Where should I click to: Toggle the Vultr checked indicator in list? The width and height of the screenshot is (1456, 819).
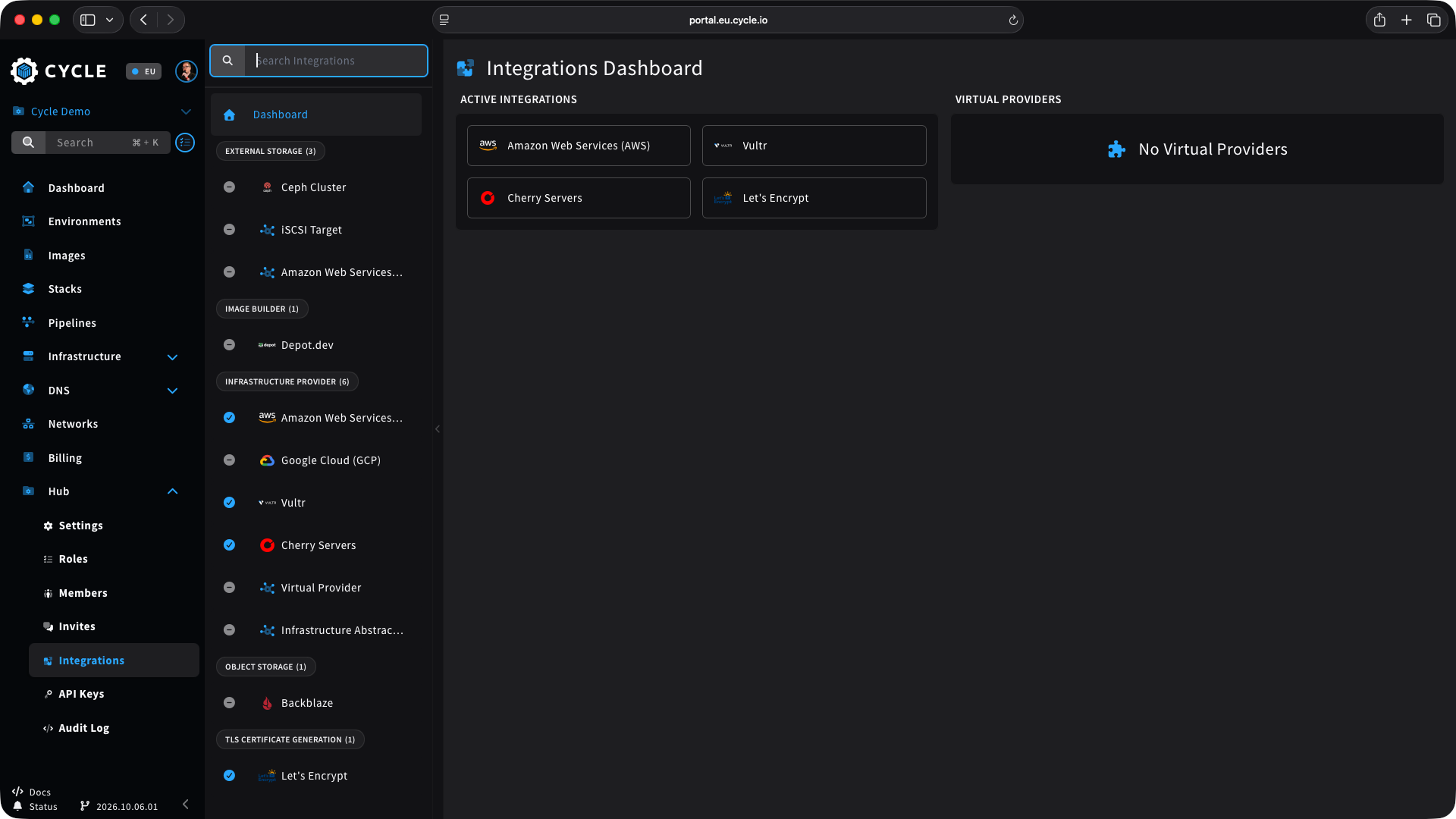click(x=229, y=503)
